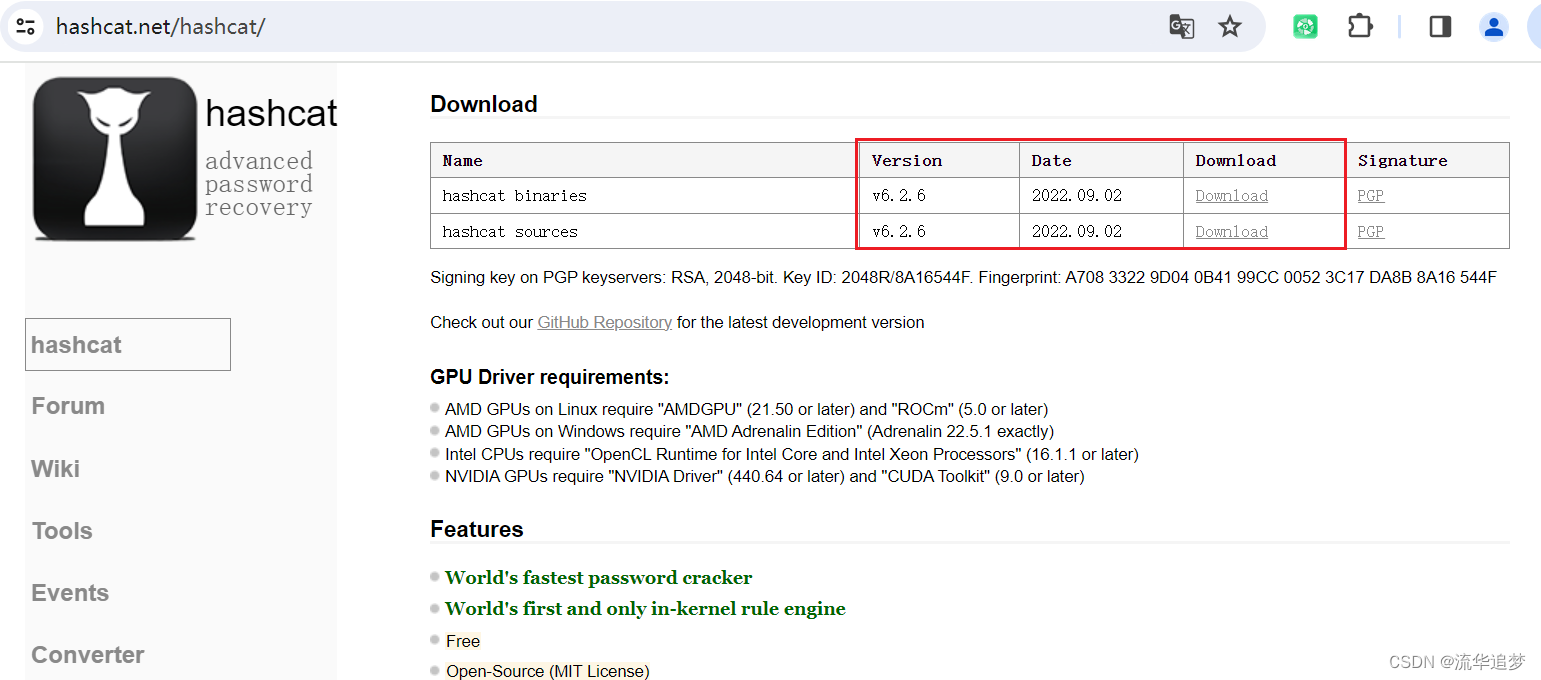The image size is (1541, 680).
Task: Open the translate page icon
Action: point(1182,27)
